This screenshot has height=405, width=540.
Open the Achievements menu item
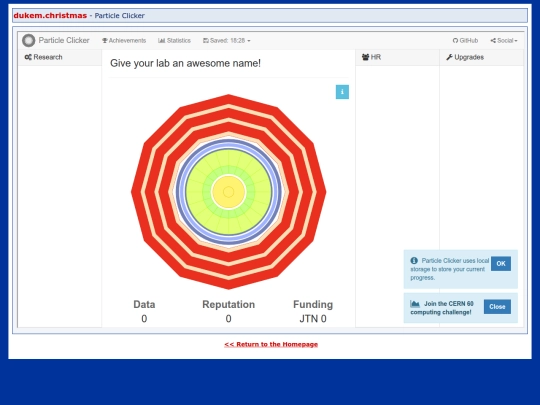click(x=124, y=41)
